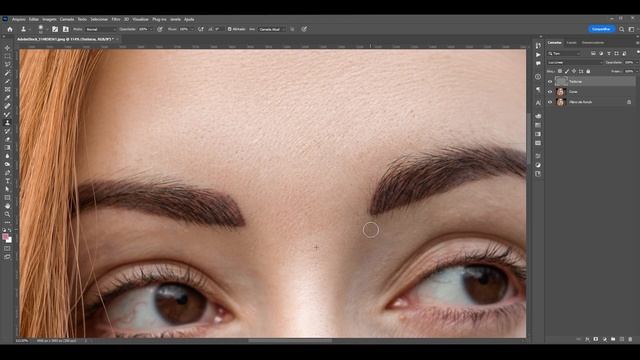Toggle lock position

click(x=574, y=71)
